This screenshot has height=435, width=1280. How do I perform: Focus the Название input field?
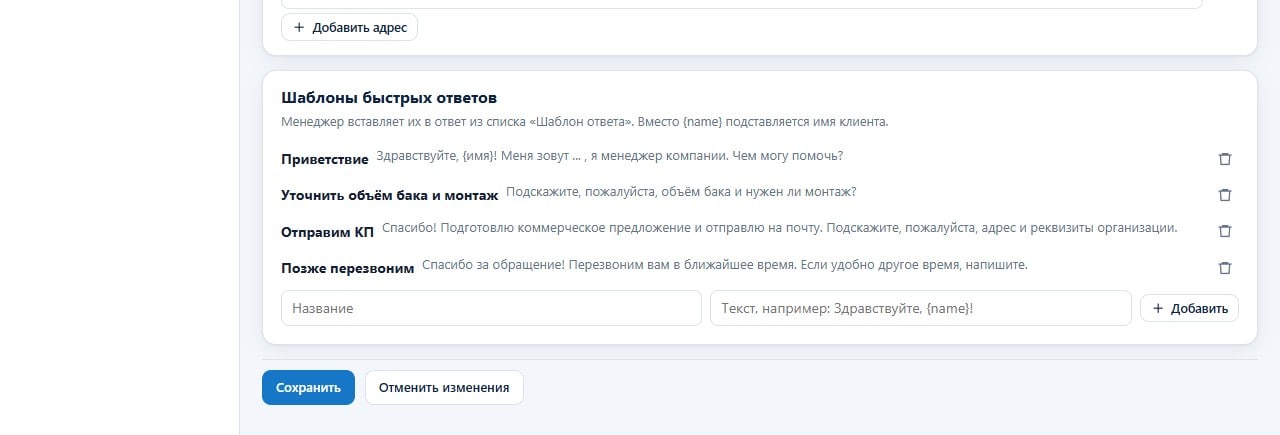[491, 308]
